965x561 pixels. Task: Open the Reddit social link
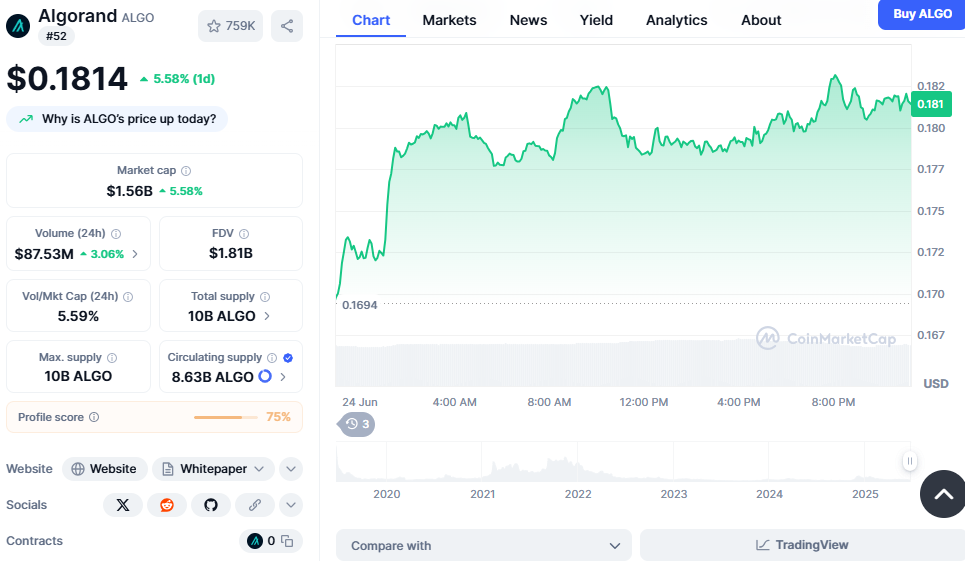(x=167, y=505)
